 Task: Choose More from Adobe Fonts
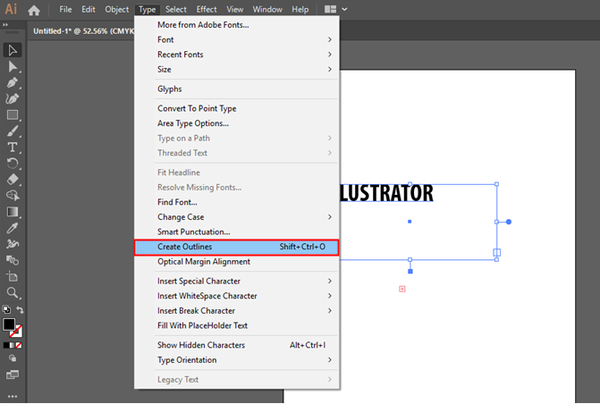(236, 25)
